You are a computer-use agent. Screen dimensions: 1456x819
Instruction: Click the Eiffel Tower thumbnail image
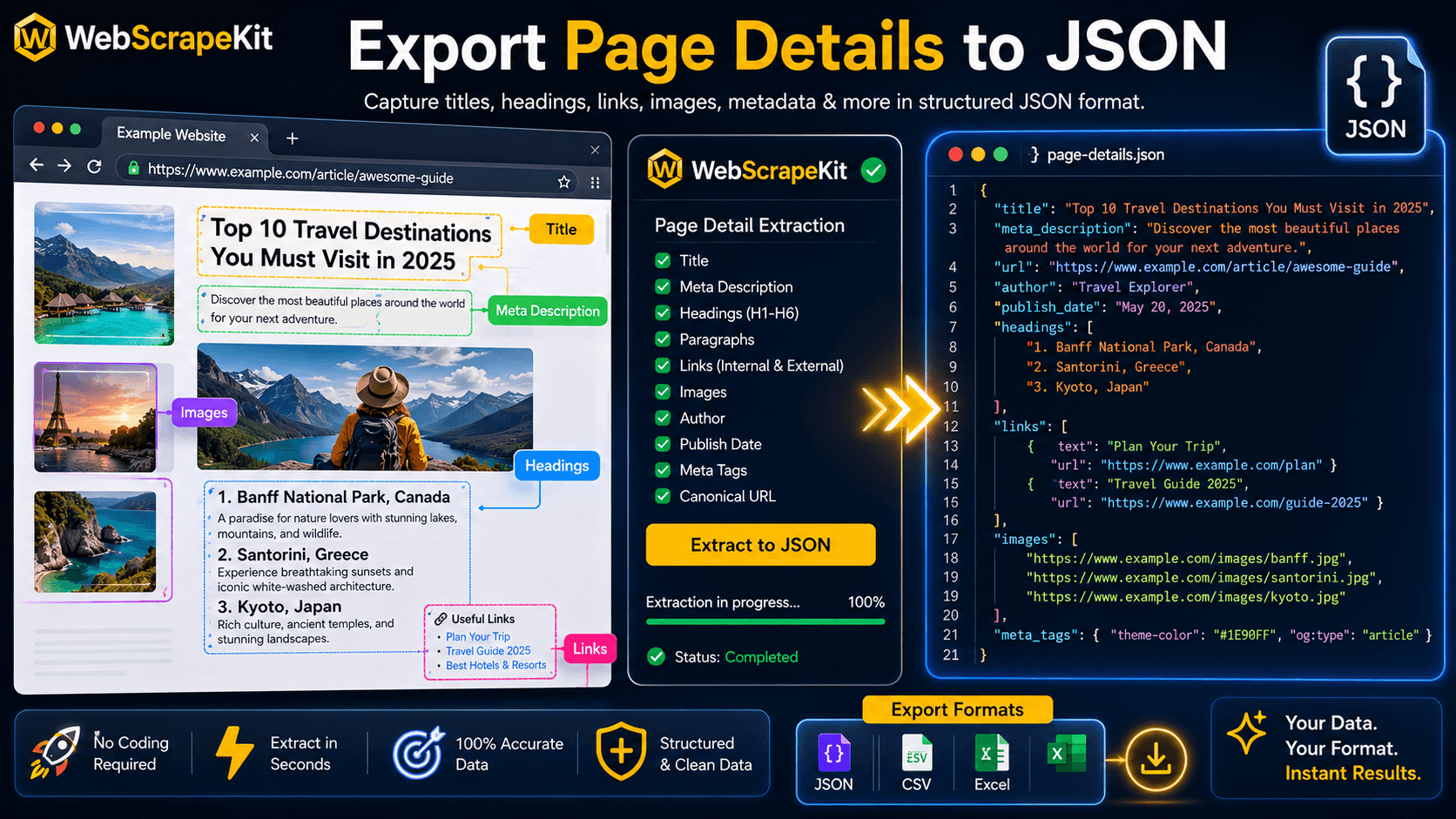96,419
